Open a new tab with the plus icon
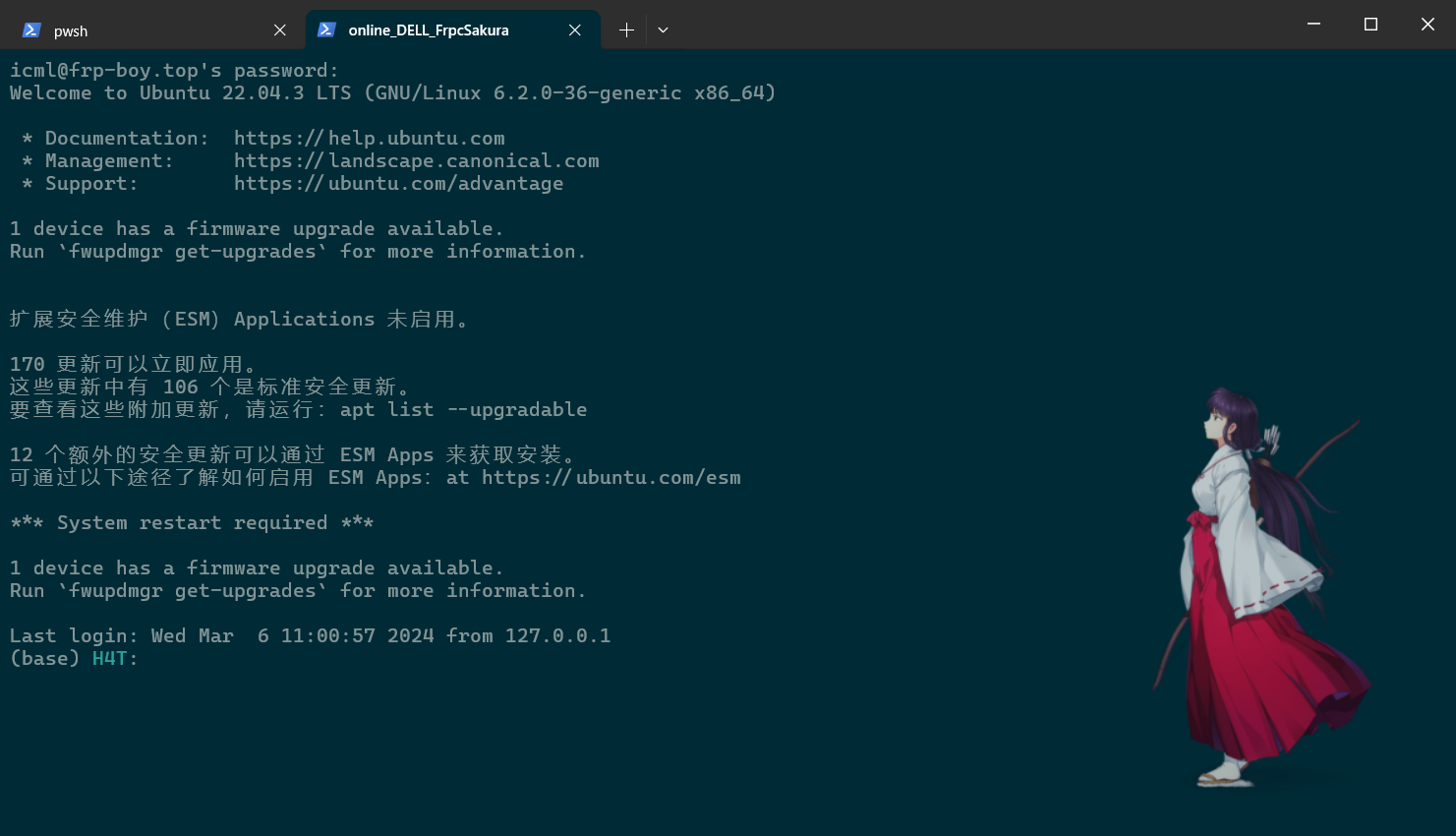This screenshot has width=1456, height=836. click(x=626, y=30)
